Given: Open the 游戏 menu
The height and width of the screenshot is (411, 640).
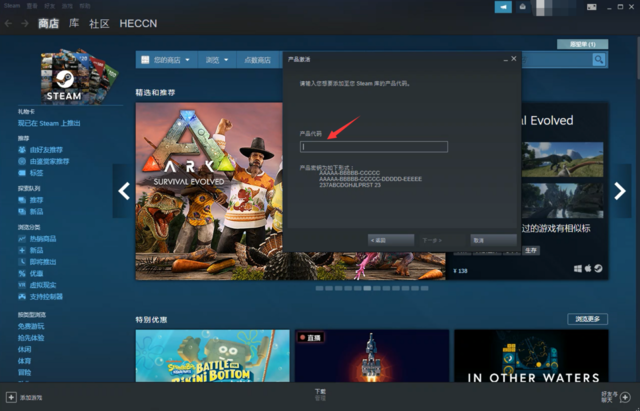Looking at the screenshot, I should click(x=67, y=6).
